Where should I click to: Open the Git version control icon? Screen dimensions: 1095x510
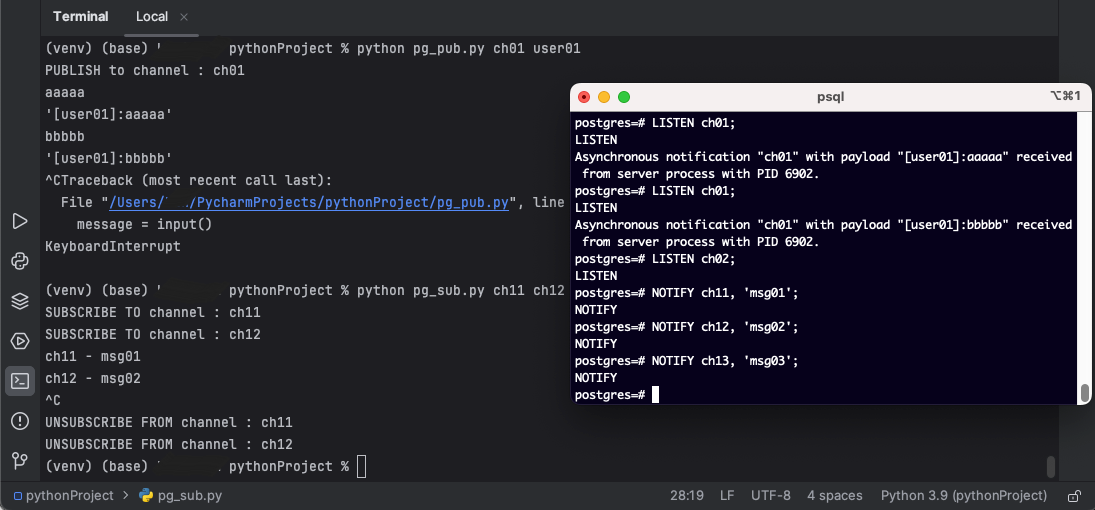click(x=19, y=460)
